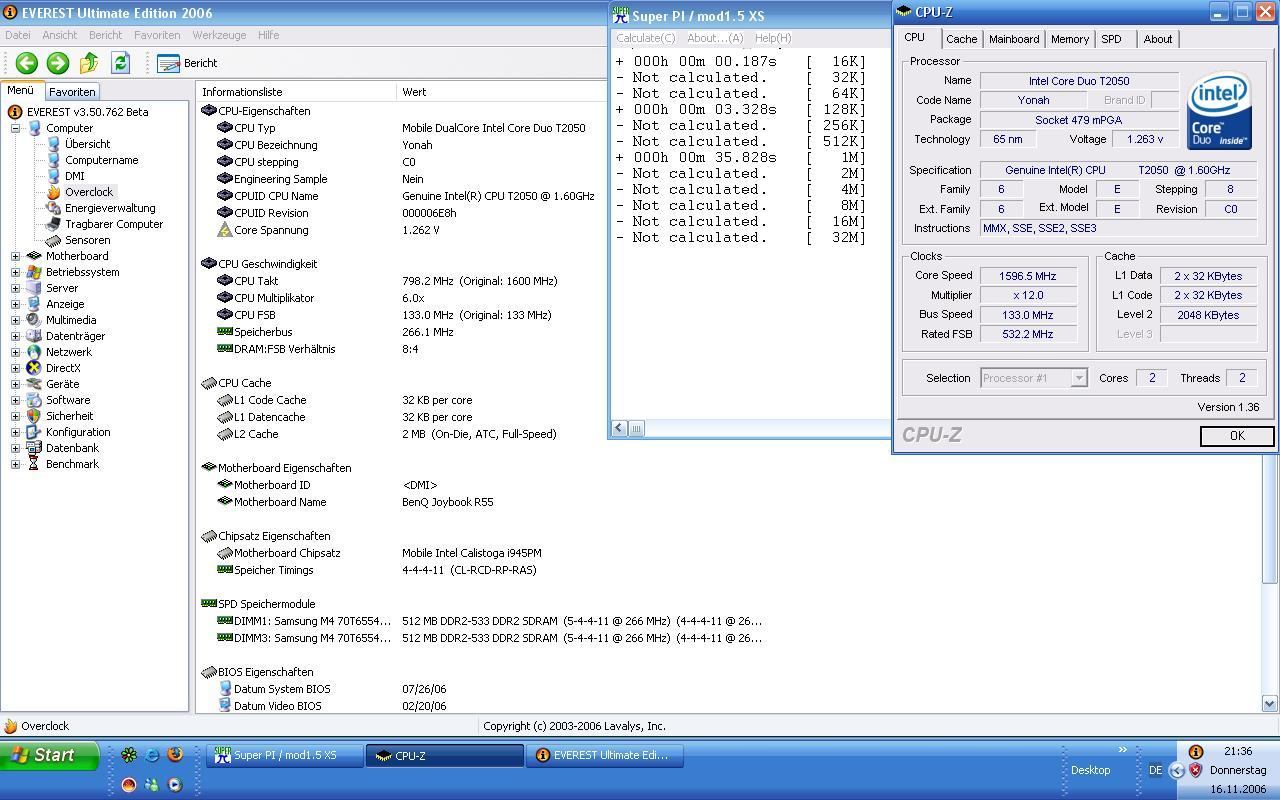Image resolution: width=1280 pixels, height=800 pixels.
Task: Switch to Super PI via taskbar button
Action: point(285,756)
